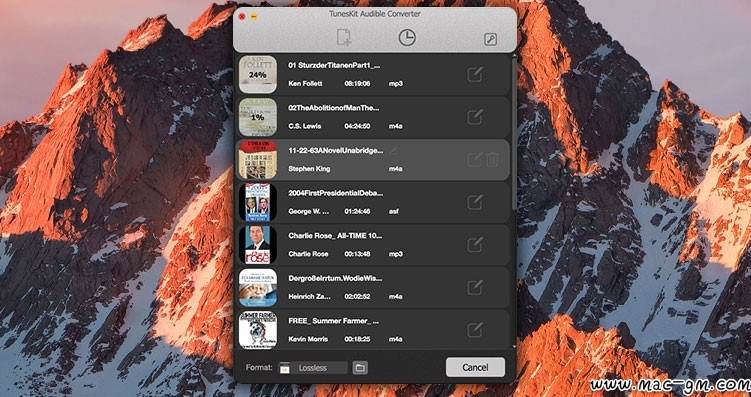Select the FREE_ Summer Farmer row title
This screenshot has width=751, height=397.
333,321
